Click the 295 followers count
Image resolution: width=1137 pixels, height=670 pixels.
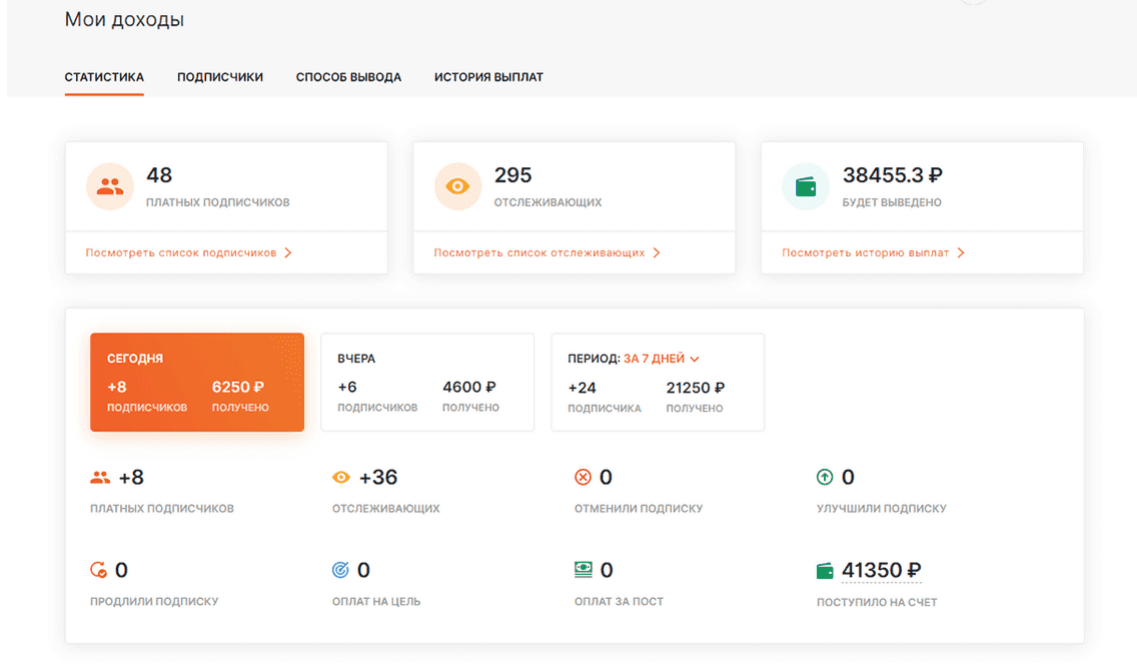pos(513,175)
